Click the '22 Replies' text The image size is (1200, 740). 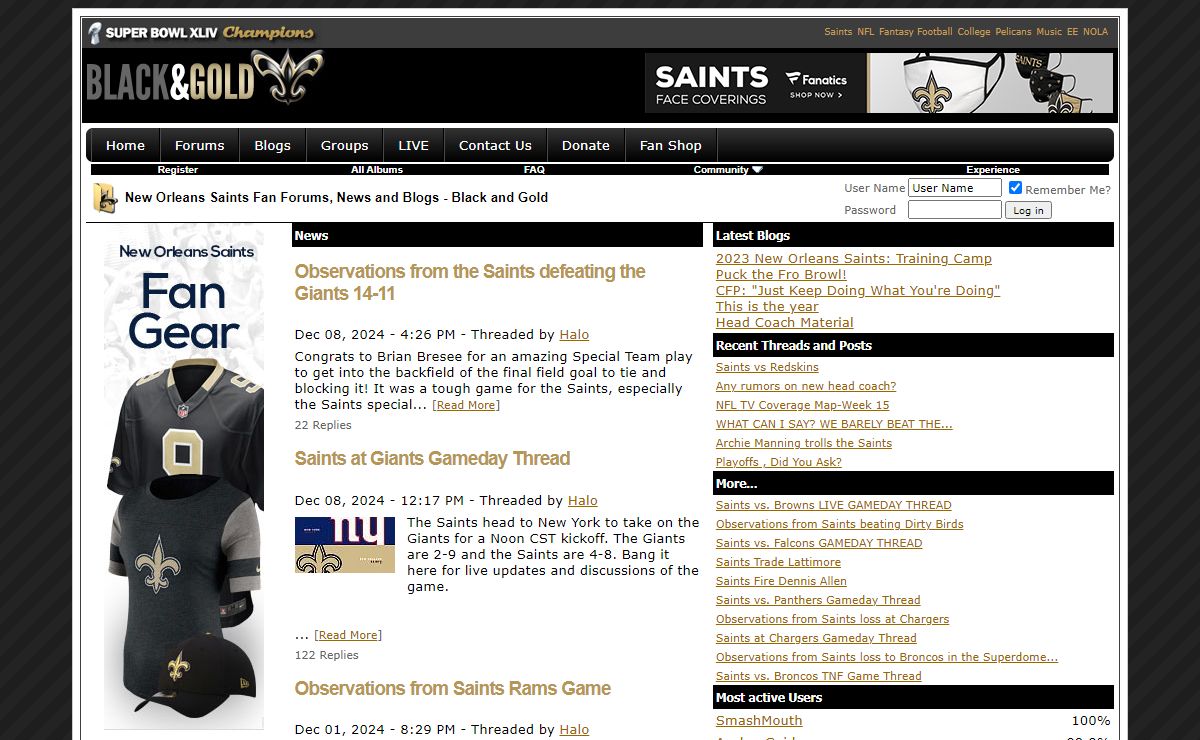(x=323, y=425)
